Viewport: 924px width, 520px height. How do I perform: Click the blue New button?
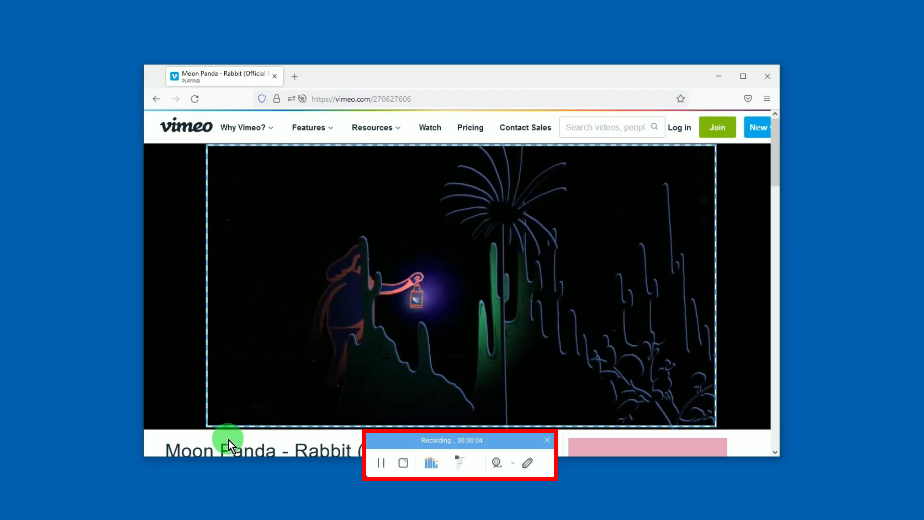[x=757, y=127]
